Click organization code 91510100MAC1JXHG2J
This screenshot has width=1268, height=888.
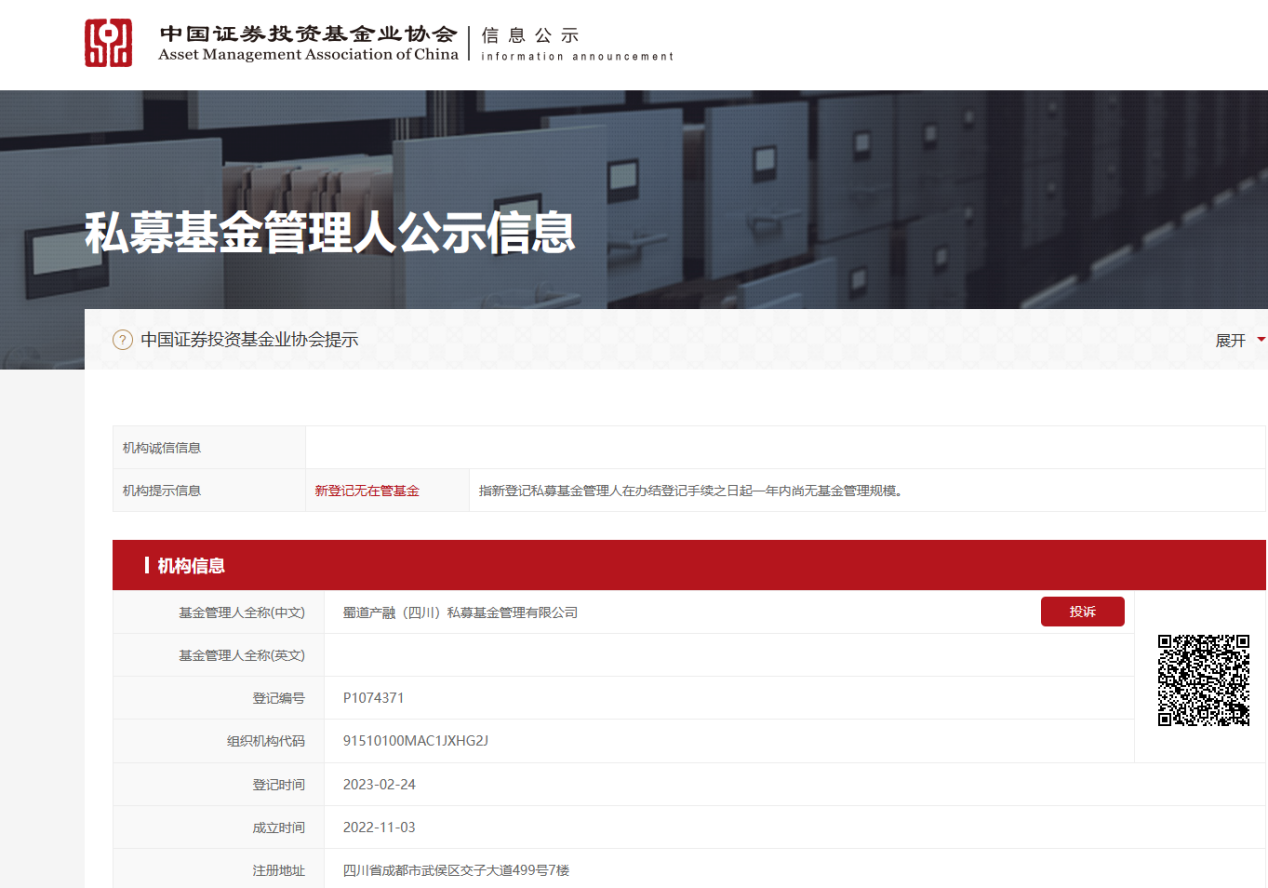tap(415, 741)
